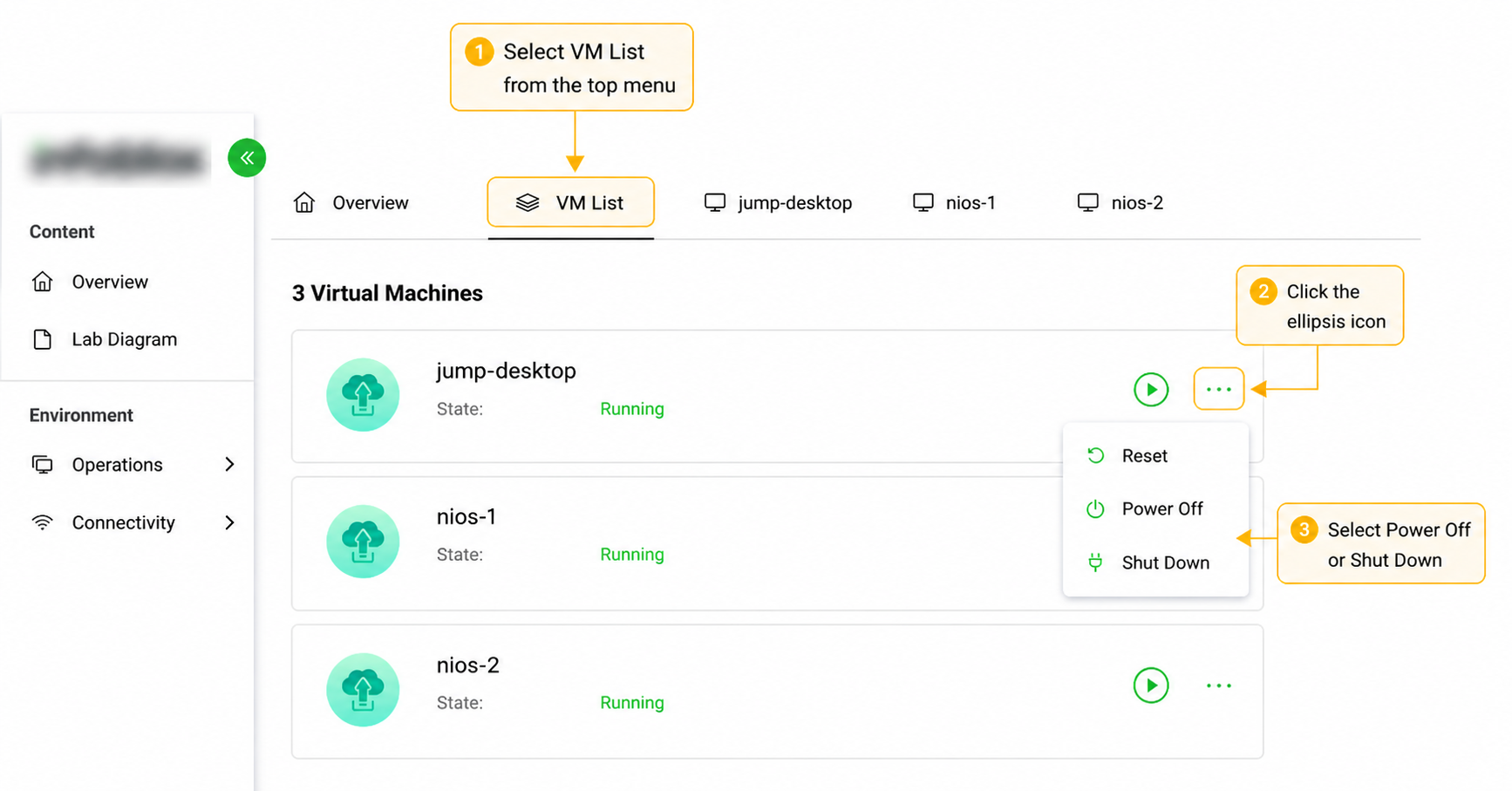Click the jump-desktop VM name in list
Screen dimensions: 1512x791
click(x=506, y=372)
